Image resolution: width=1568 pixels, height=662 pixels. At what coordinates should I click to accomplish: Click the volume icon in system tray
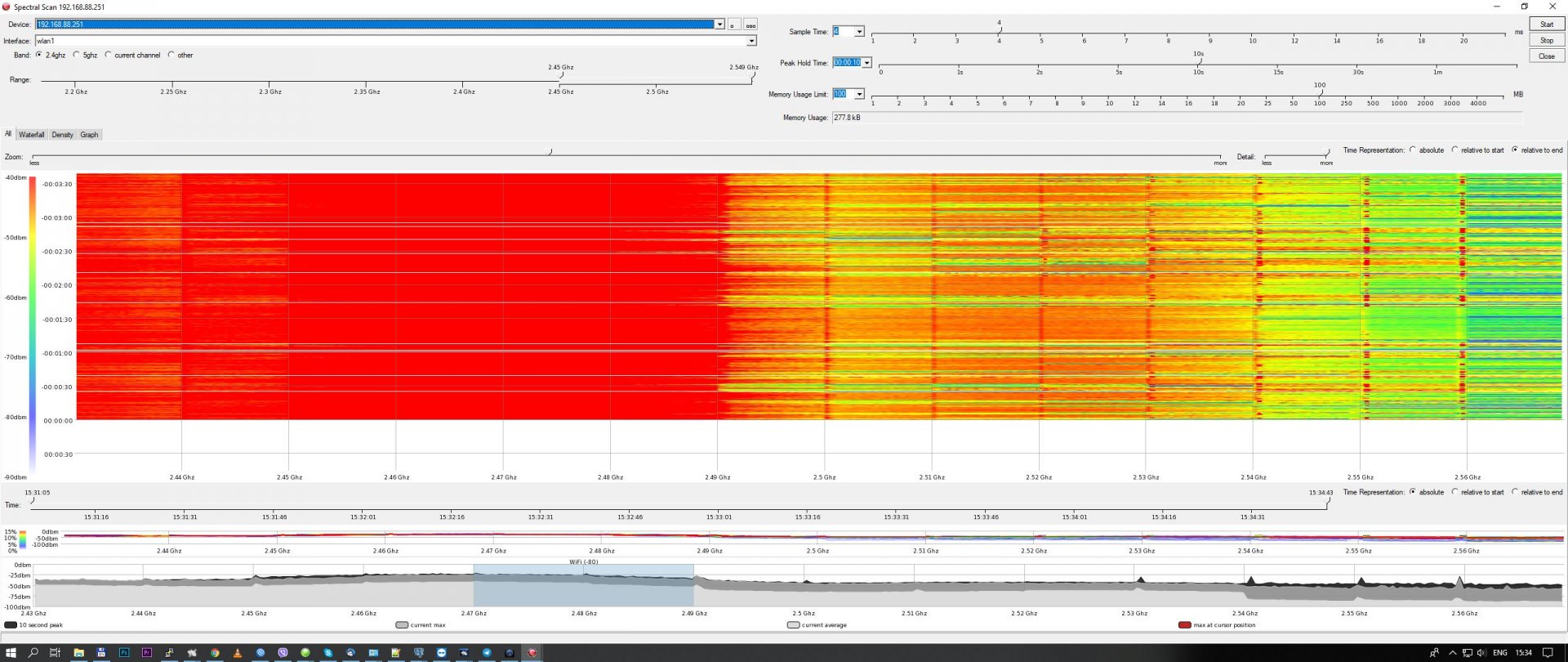(1481, 653)
